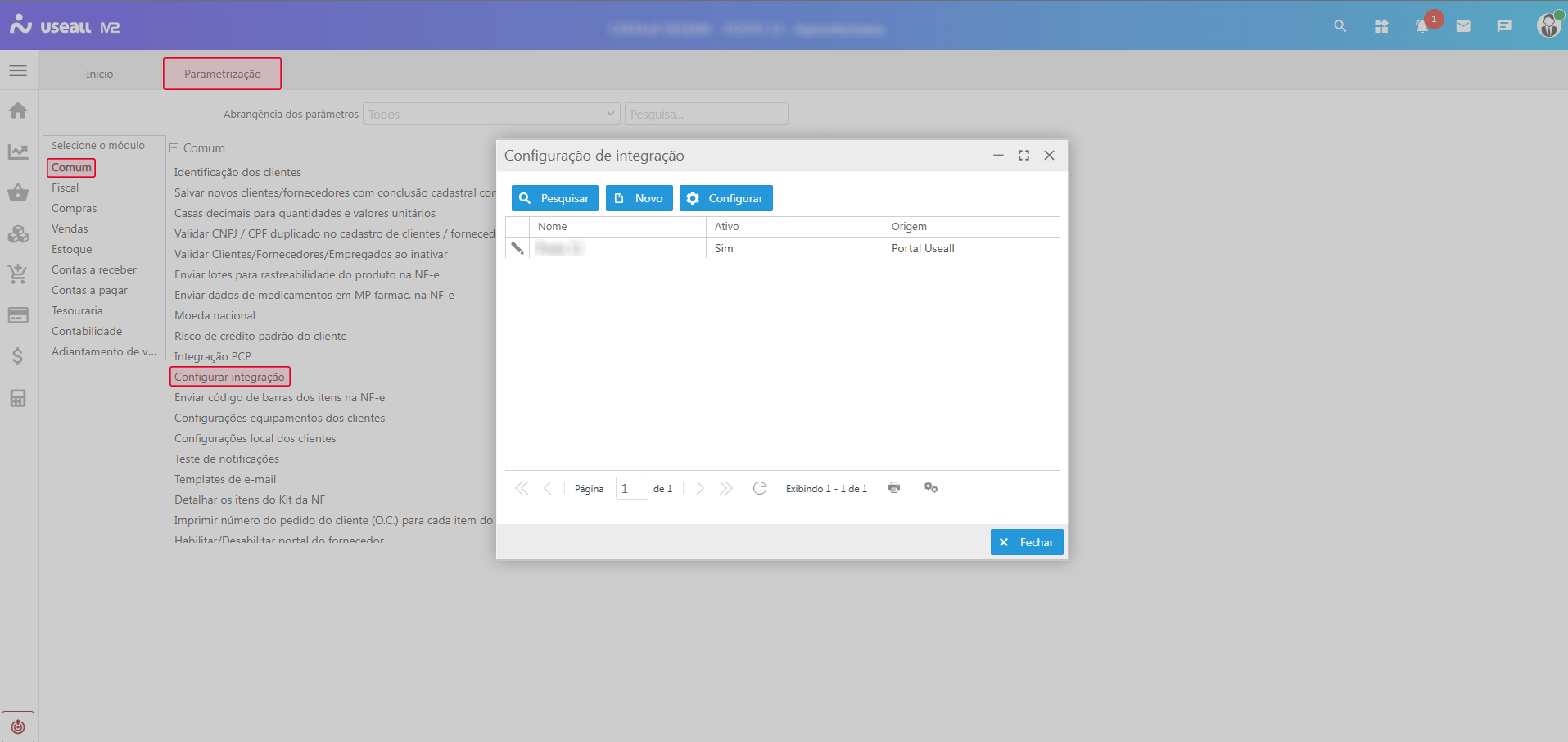Select the Fiscal module
The height and width of the screenshot is (742, 1568).
(x=66, y=188)
